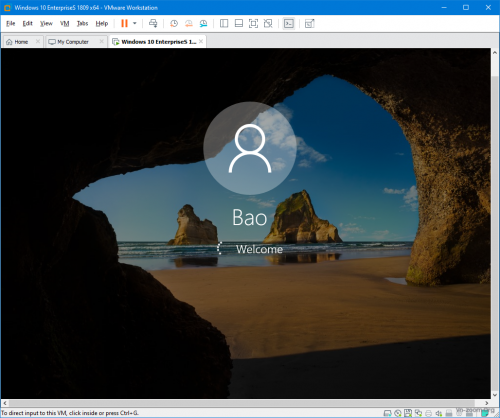The image size is (500, 418).
Task: Click the VMware Workstation title bar icon
Action: point(7,7)
